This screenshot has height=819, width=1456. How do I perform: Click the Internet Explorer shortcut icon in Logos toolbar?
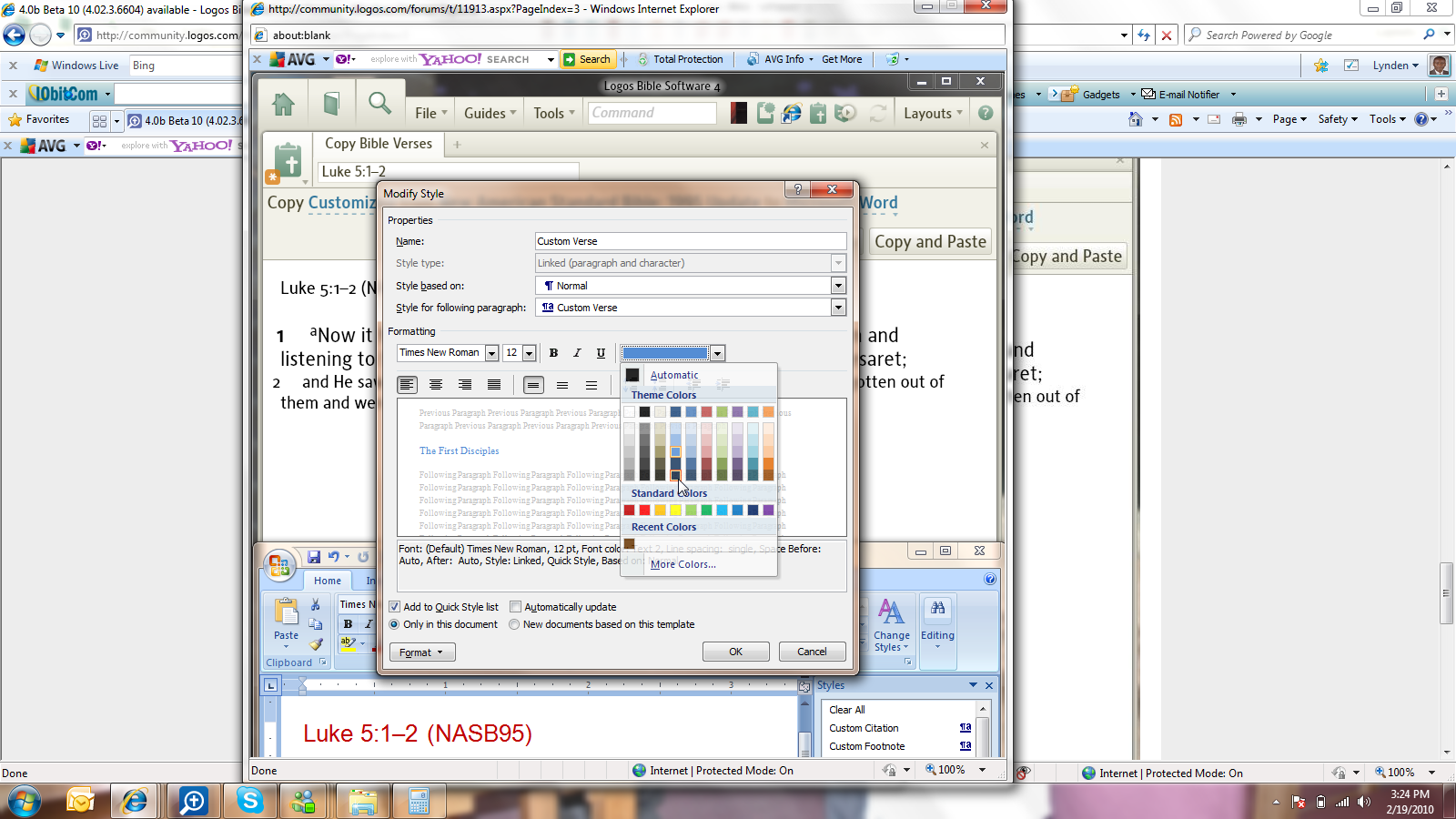792,113
